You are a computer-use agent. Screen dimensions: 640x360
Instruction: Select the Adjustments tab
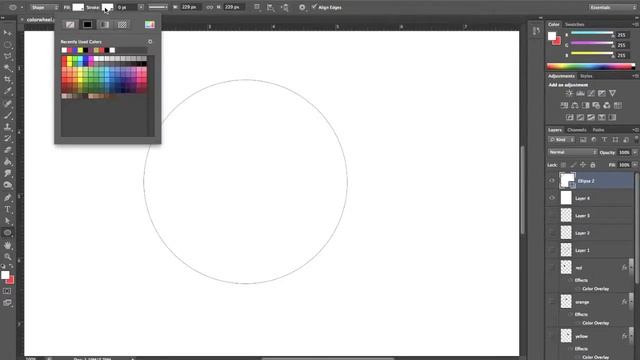[x=561, y=76]
